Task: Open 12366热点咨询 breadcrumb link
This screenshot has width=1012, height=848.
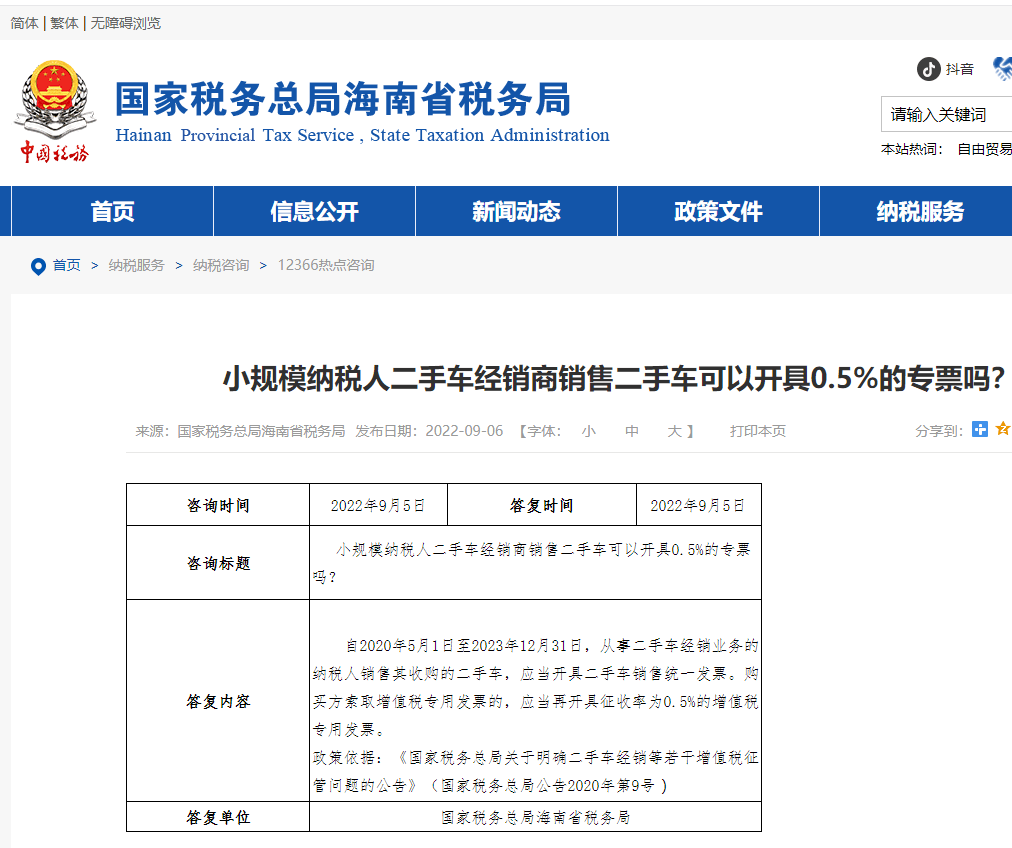Action: click(x=326, y=265)
